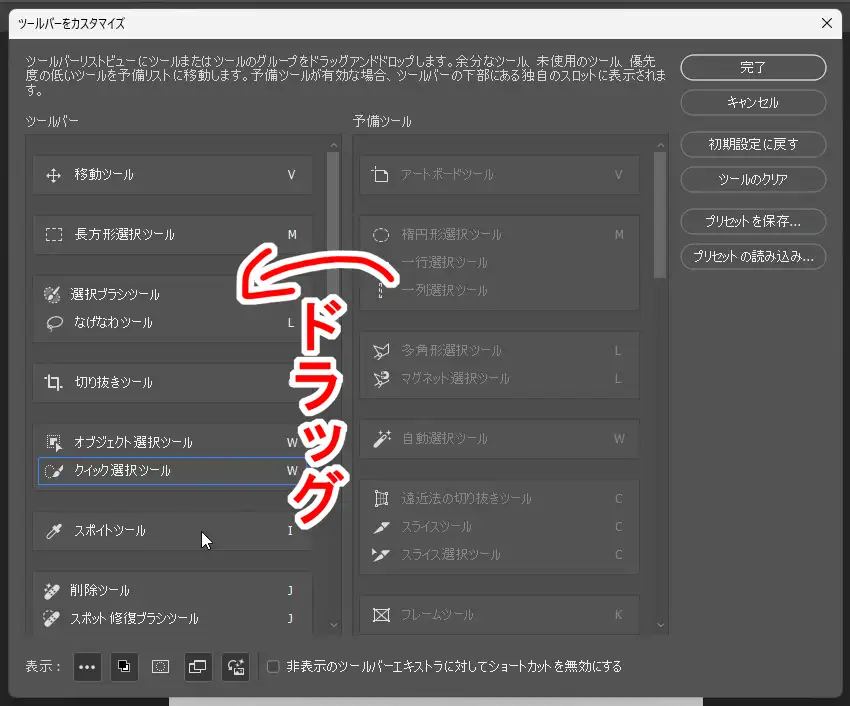
Task: Enable disable-shortcuts for hidden extras checkbox
Action: (x=273, y=666)
